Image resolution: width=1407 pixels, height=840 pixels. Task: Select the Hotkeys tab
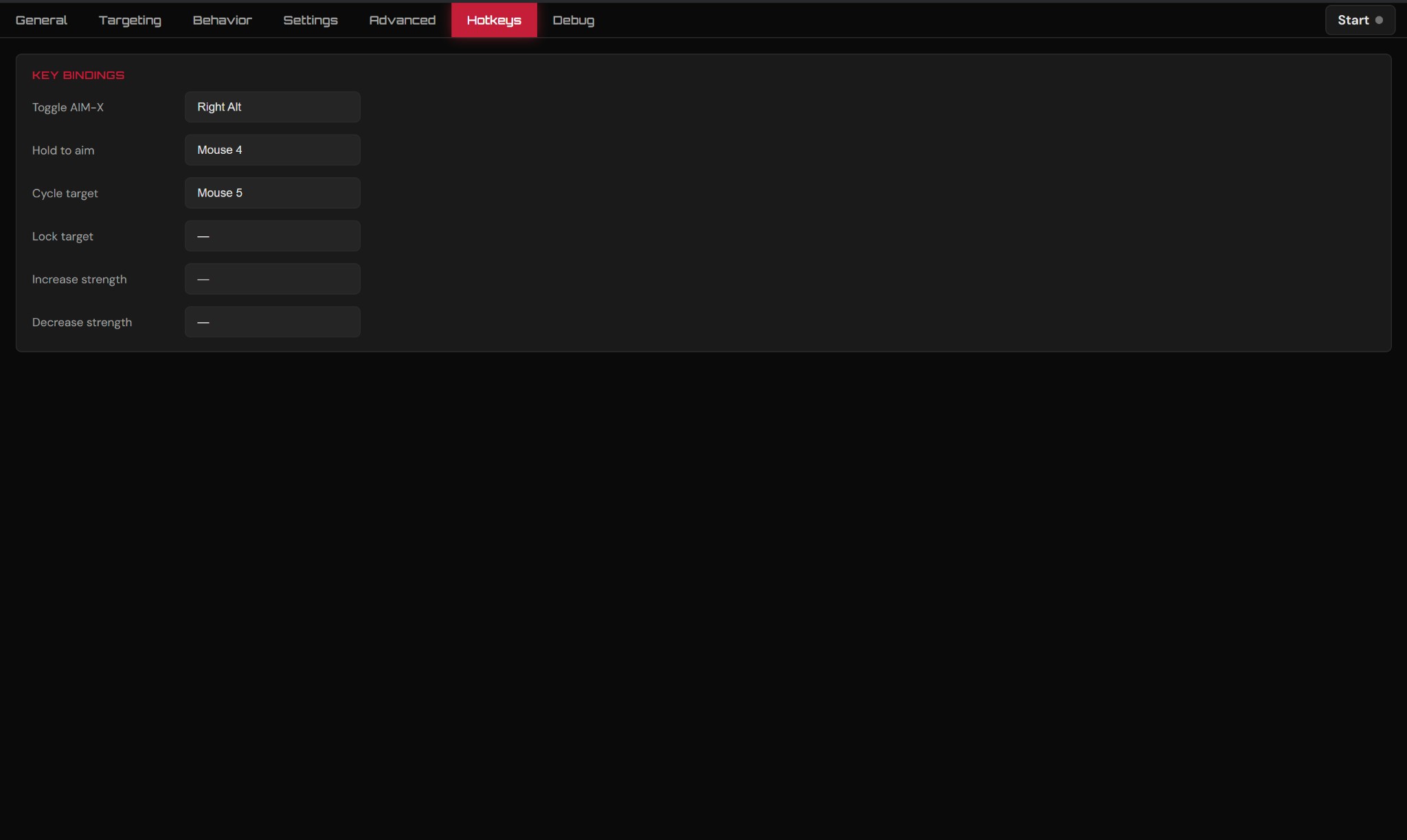494,19
